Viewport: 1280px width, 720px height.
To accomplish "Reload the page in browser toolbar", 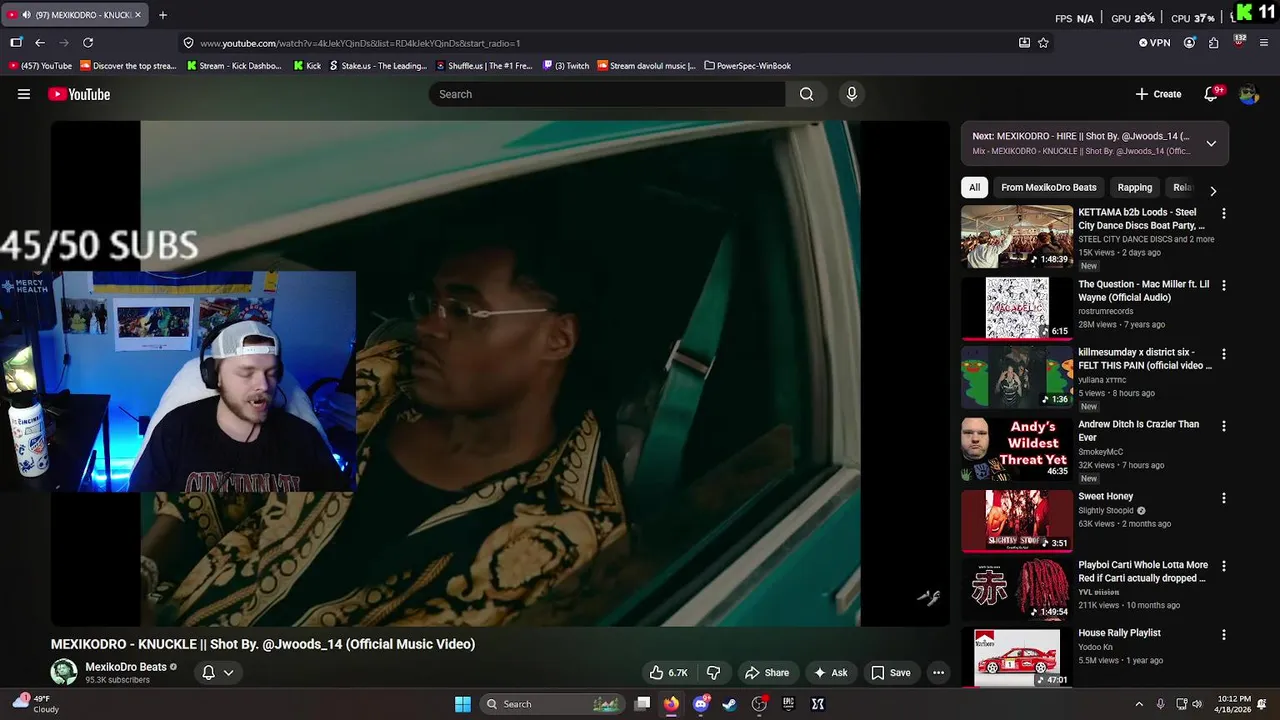I will click(88, 43).
